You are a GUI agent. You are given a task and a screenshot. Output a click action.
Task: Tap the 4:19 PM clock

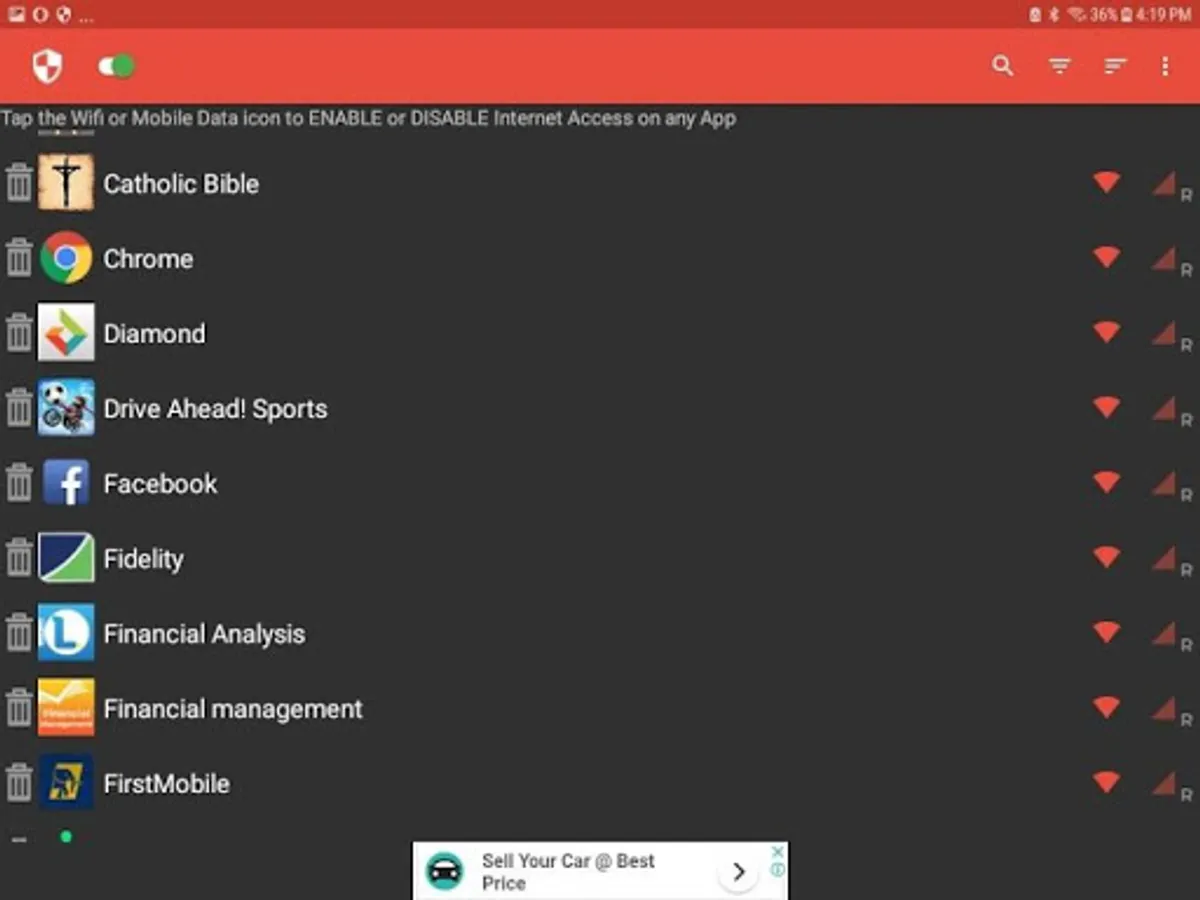[x=1163, y=15]
